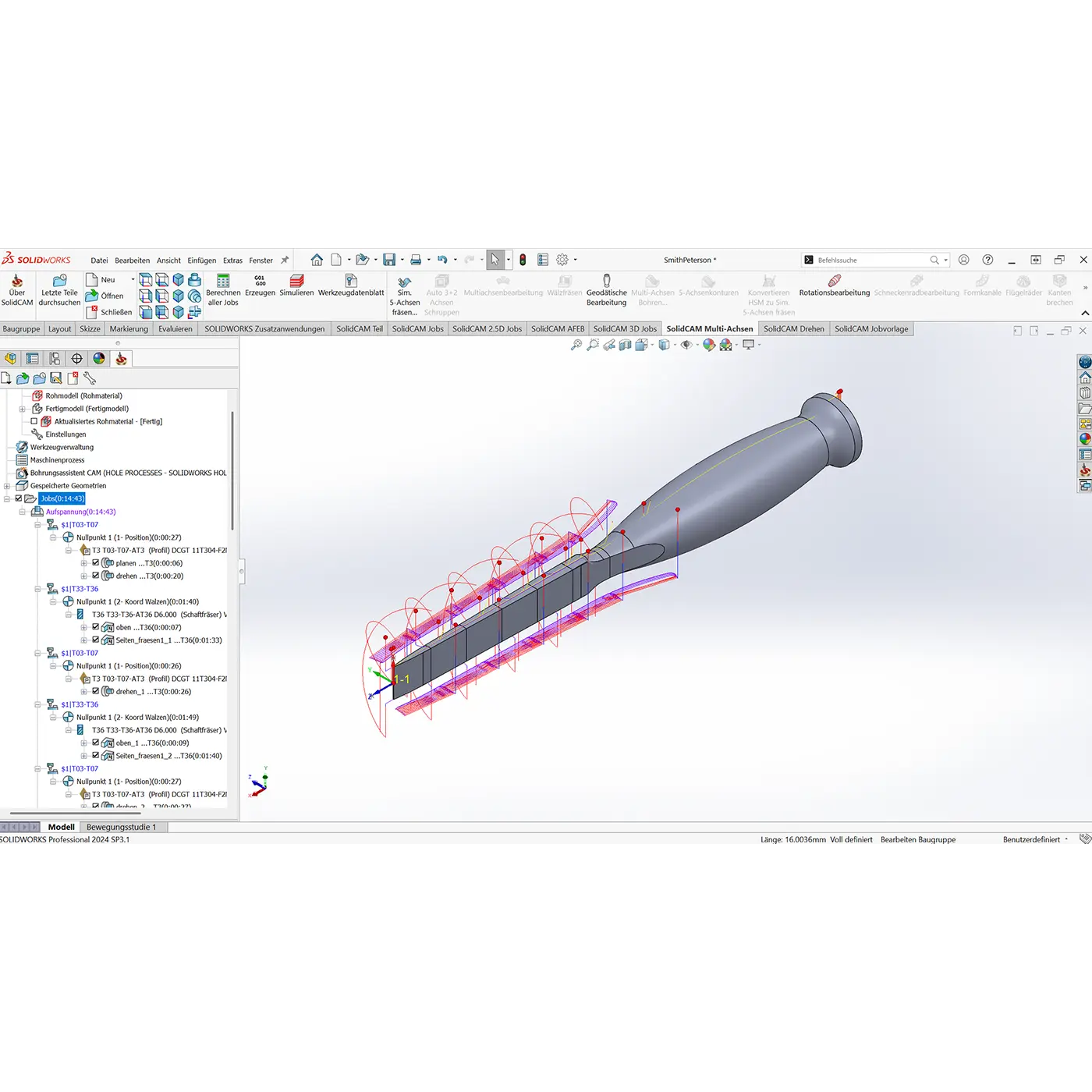Toggle the Jobs(0:14:43) checkbox
This screenshot has width=1092, height=1092.
tap(19, 498)
